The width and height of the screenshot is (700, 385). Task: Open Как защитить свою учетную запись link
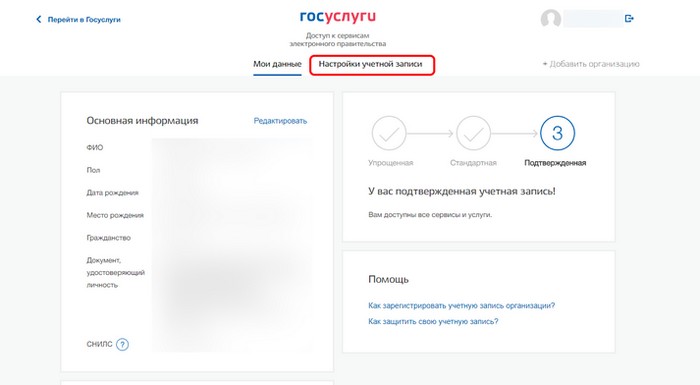pos(433,321)
